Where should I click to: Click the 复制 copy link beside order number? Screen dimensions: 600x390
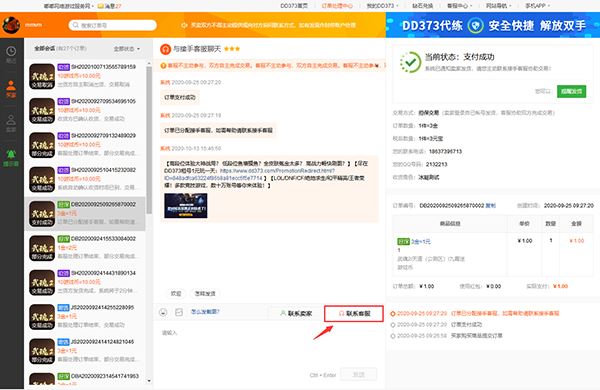click(x=491, y=206)
